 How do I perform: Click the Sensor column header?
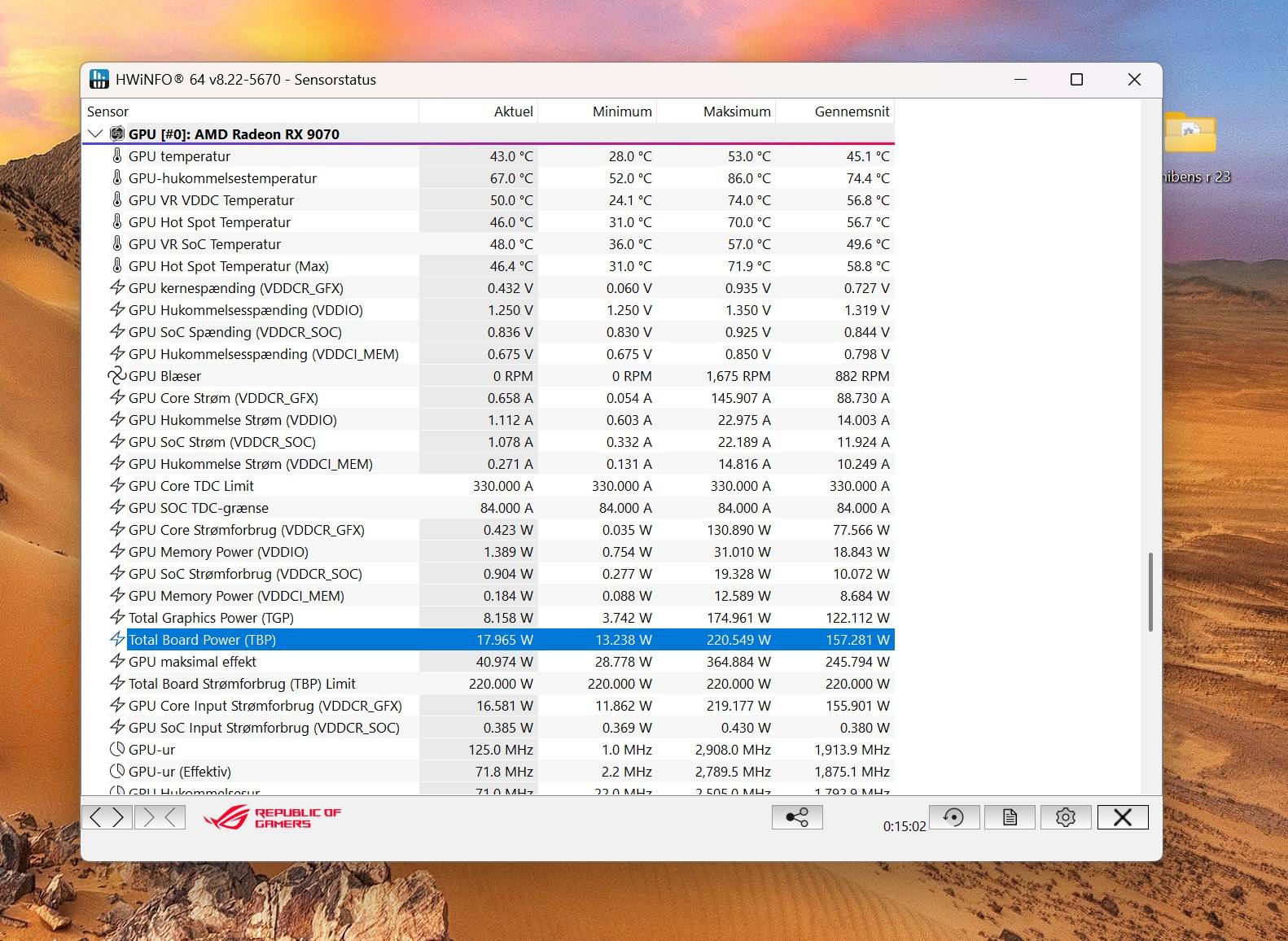tap(250, 112)
